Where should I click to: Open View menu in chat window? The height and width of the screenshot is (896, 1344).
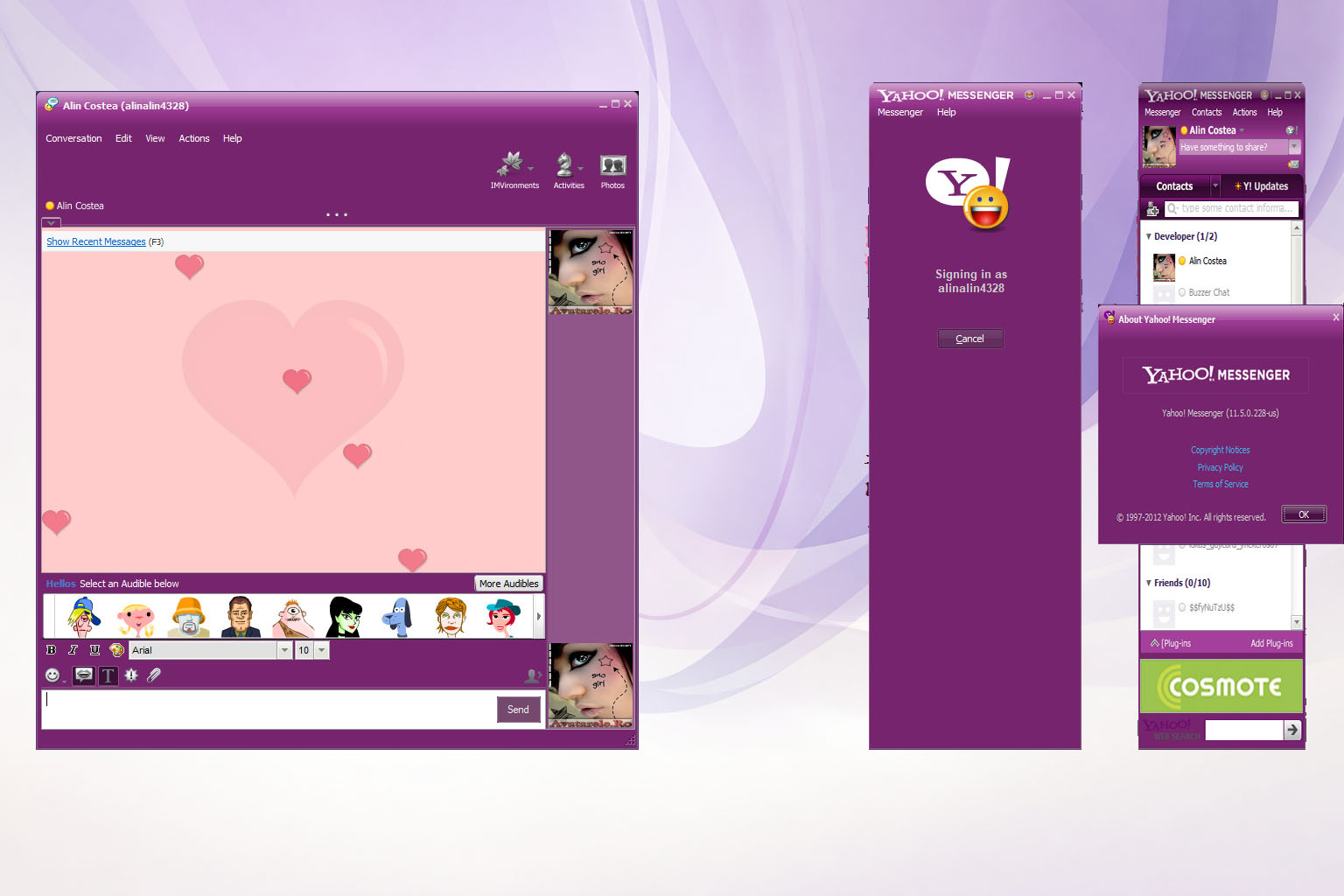(155, 138)
